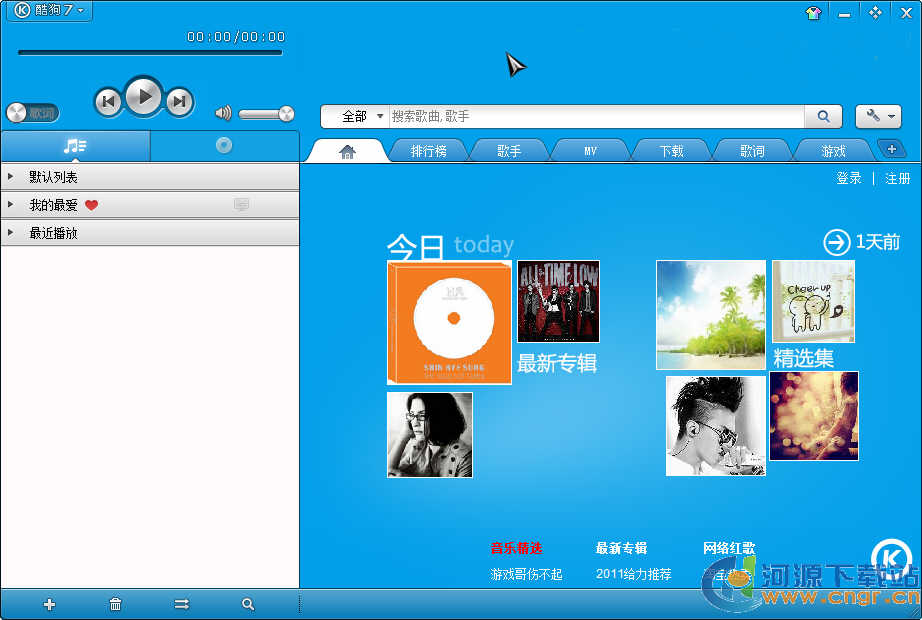Click the 登录 login link
The height and width of the screenshot is (620, 922).
849,178
